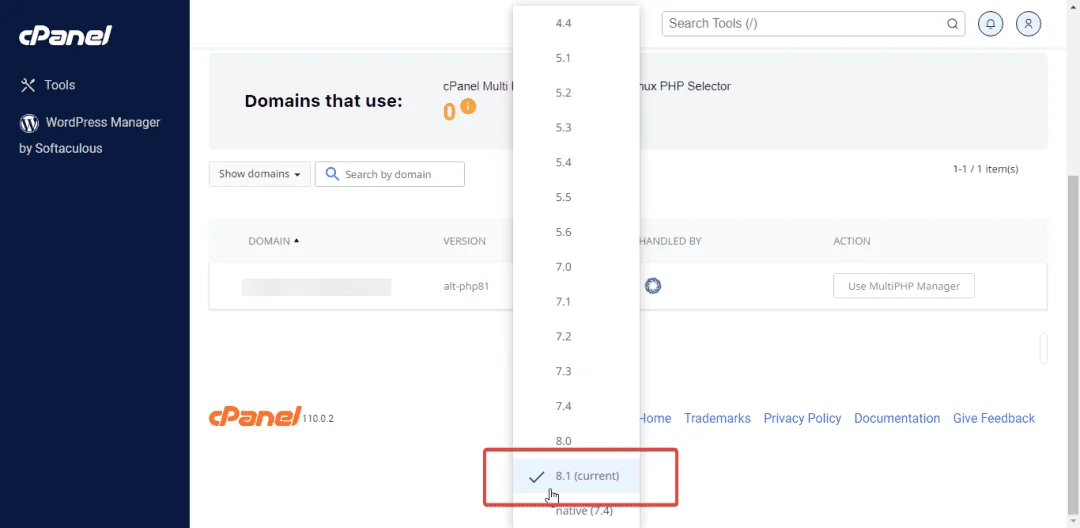
Task: Select the checked 8.1 (current) option
Action: (577, 476)
